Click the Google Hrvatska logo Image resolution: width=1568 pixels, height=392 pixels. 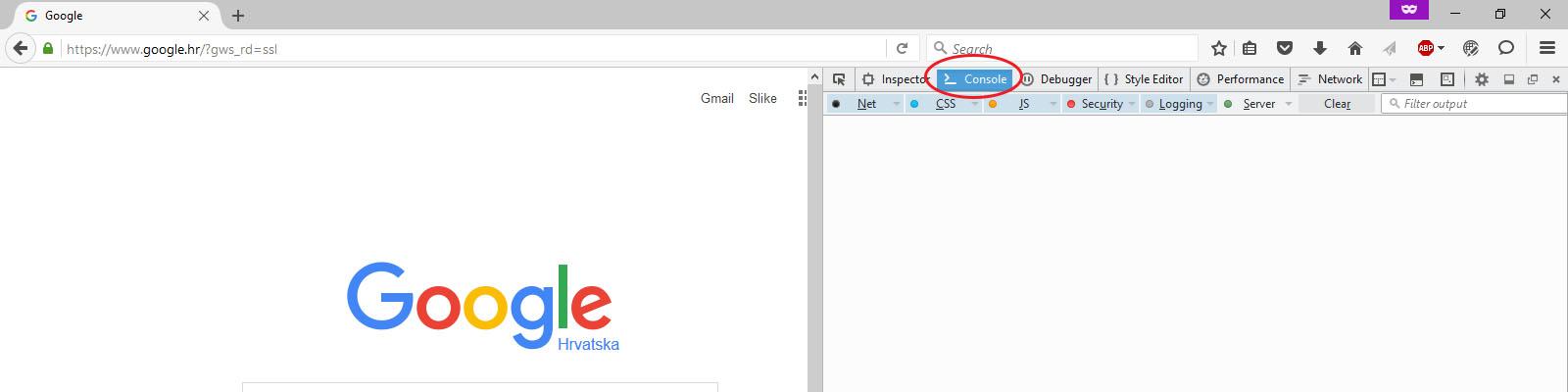pos(481,307)
